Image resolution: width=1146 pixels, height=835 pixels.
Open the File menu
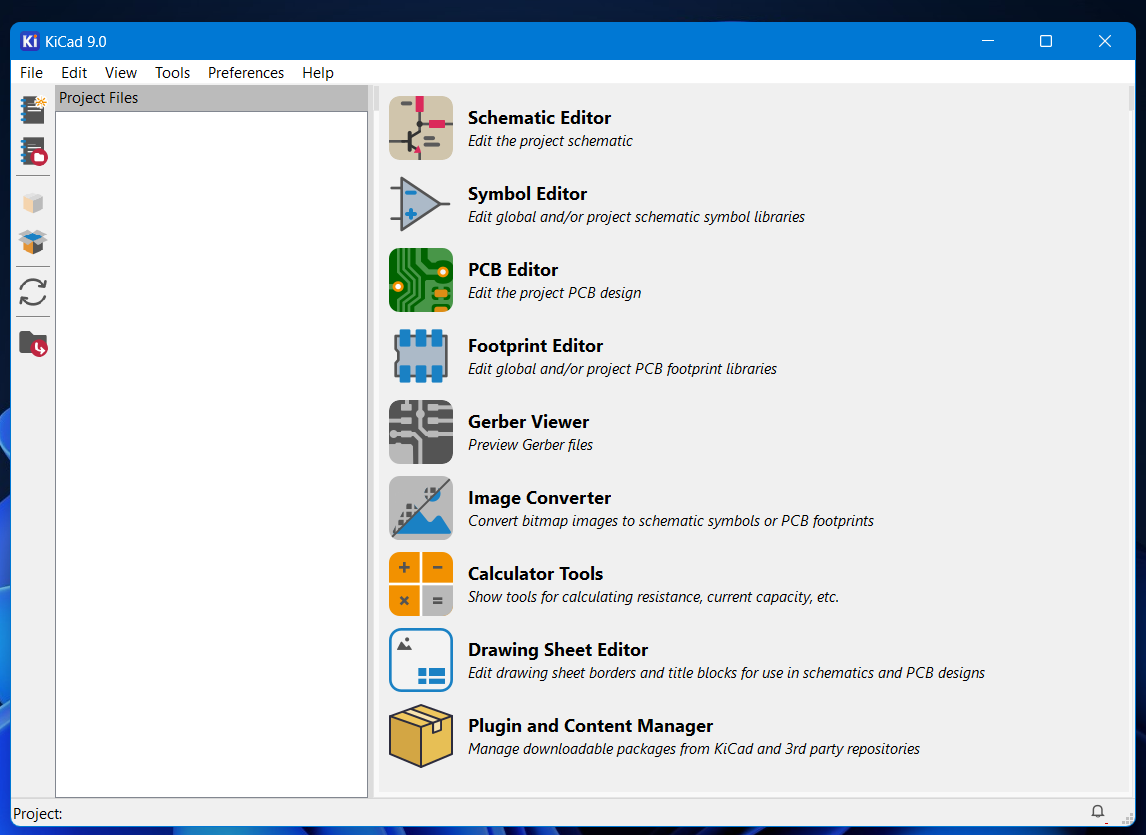31,72
